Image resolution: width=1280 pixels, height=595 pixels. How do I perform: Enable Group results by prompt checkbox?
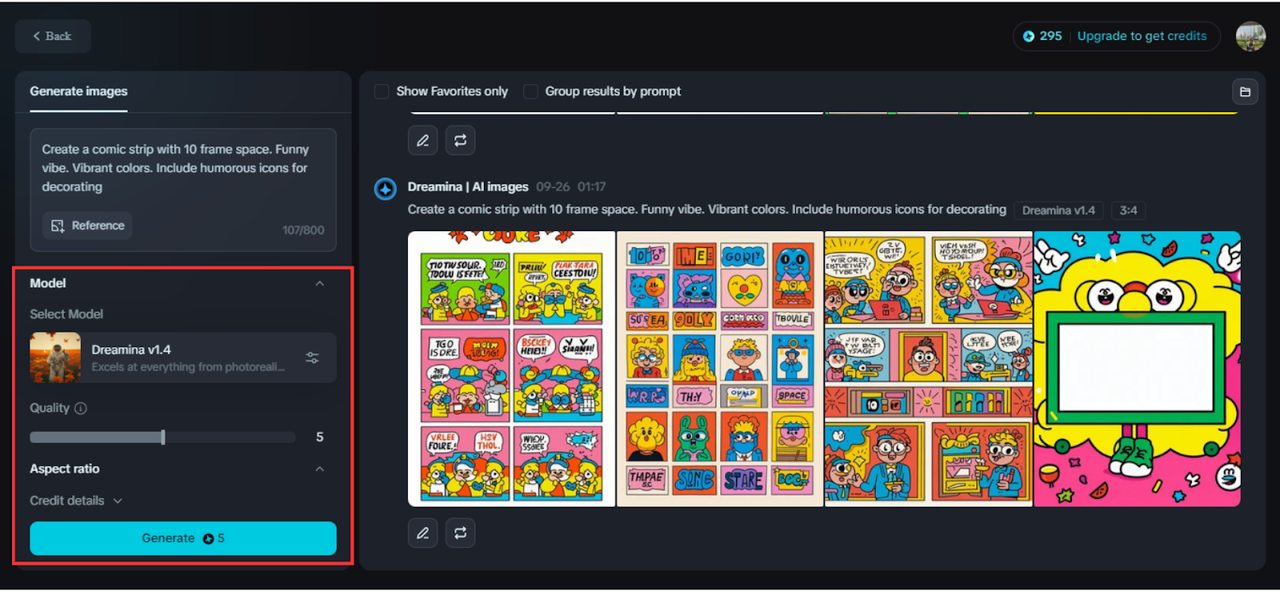(531, 91)
